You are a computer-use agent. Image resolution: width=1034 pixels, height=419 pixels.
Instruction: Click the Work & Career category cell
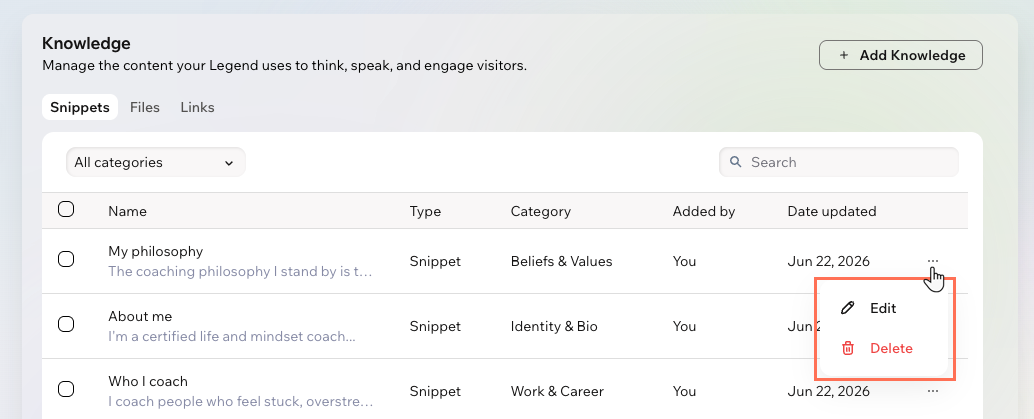[557, 391]
